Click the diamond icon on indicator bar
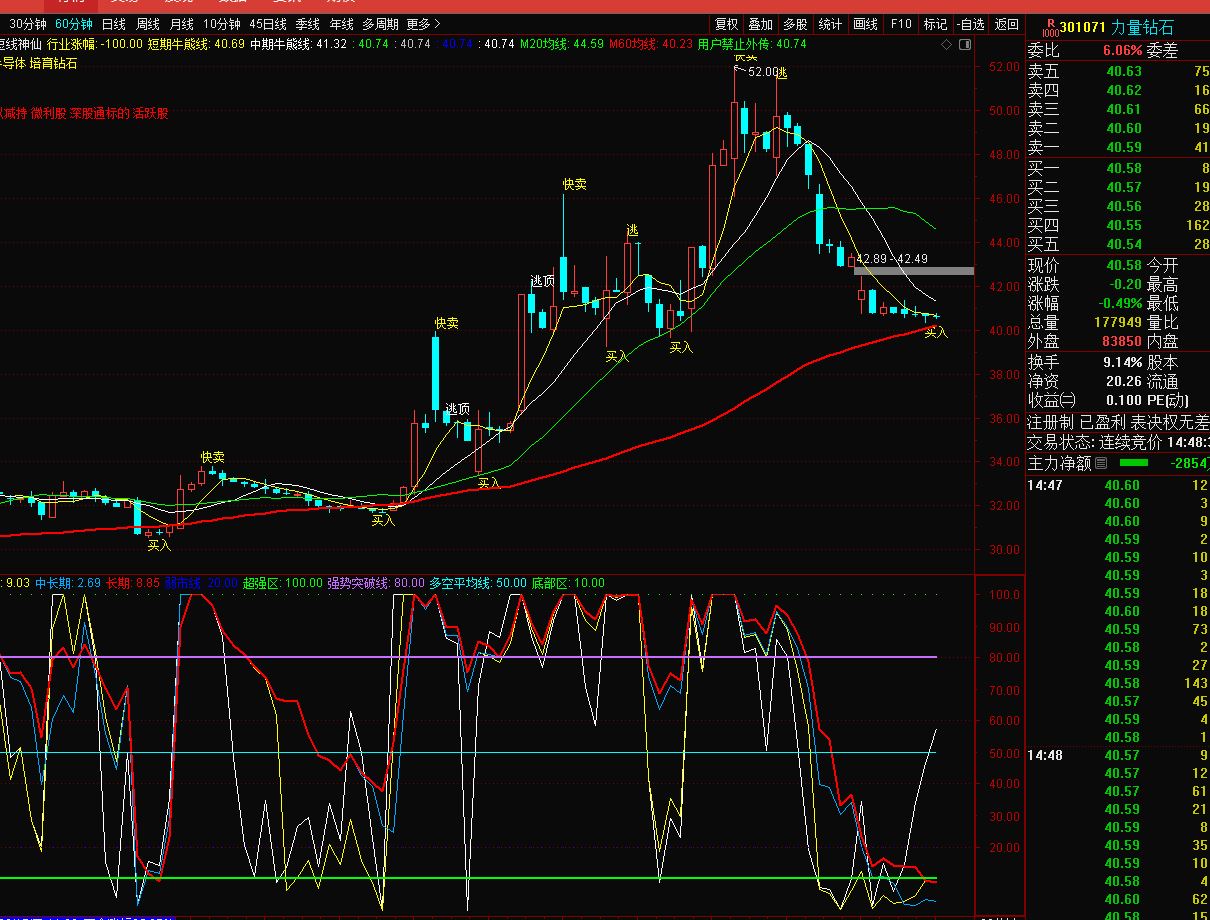Image resolution: width=1210 pixels, height=920 pixels. tap(946, 45)
